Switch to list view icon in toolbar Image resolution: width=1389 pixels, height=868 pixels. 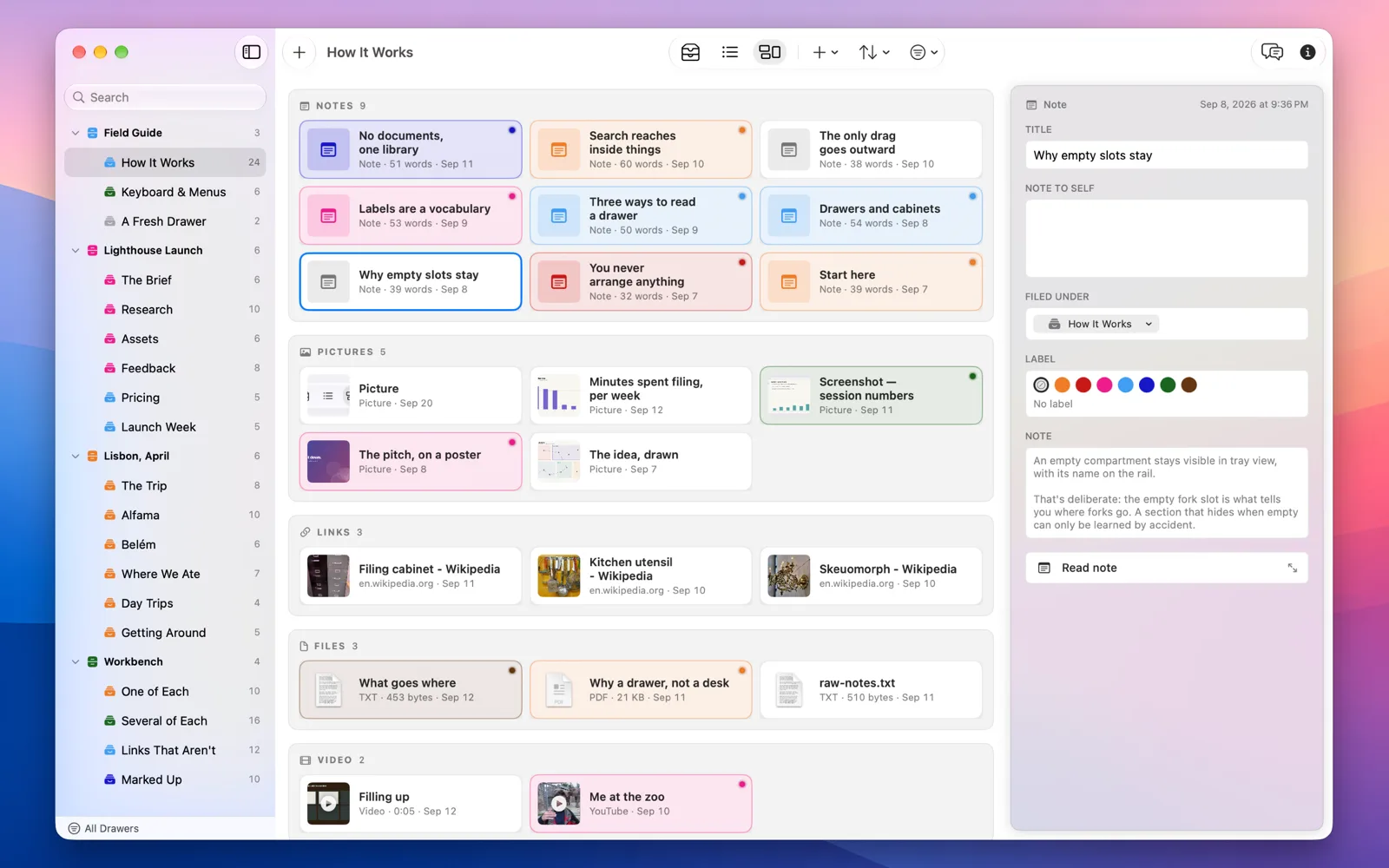point(730,52)
